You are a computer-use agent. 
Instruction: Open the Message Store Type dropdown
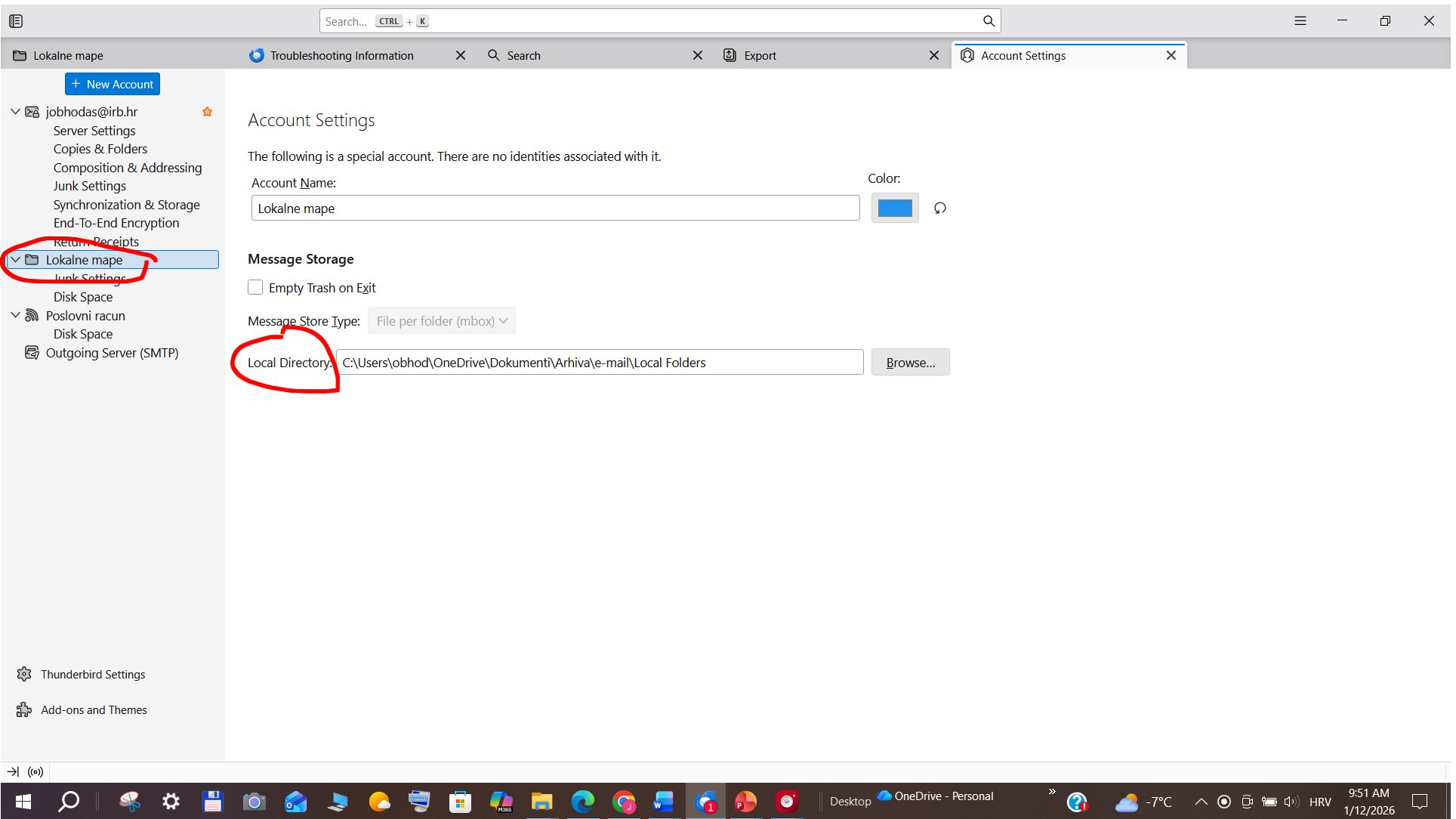441,321
